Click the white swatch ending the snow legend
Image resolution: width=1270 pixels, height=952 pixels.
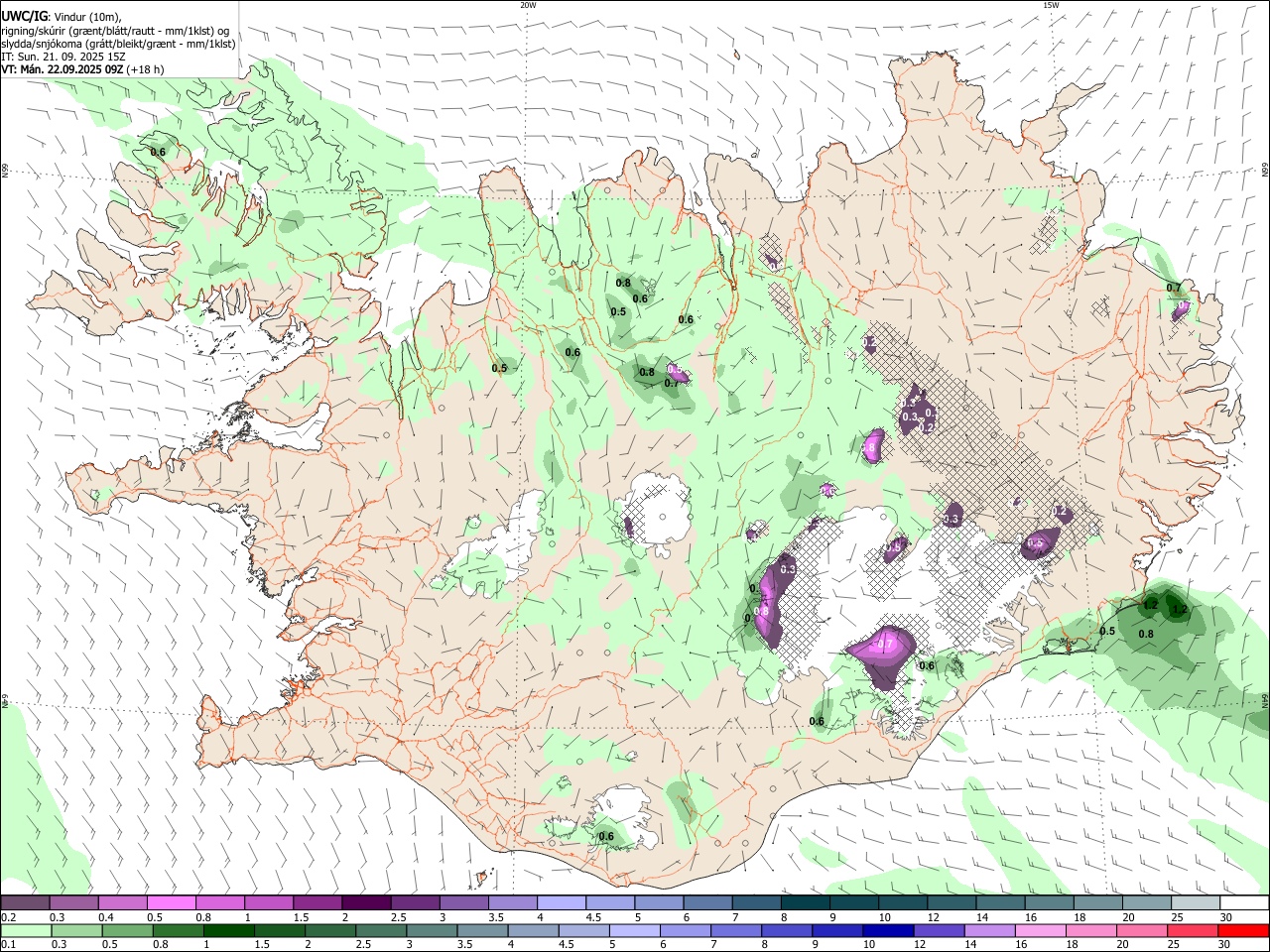click(x=1244, y=903)
